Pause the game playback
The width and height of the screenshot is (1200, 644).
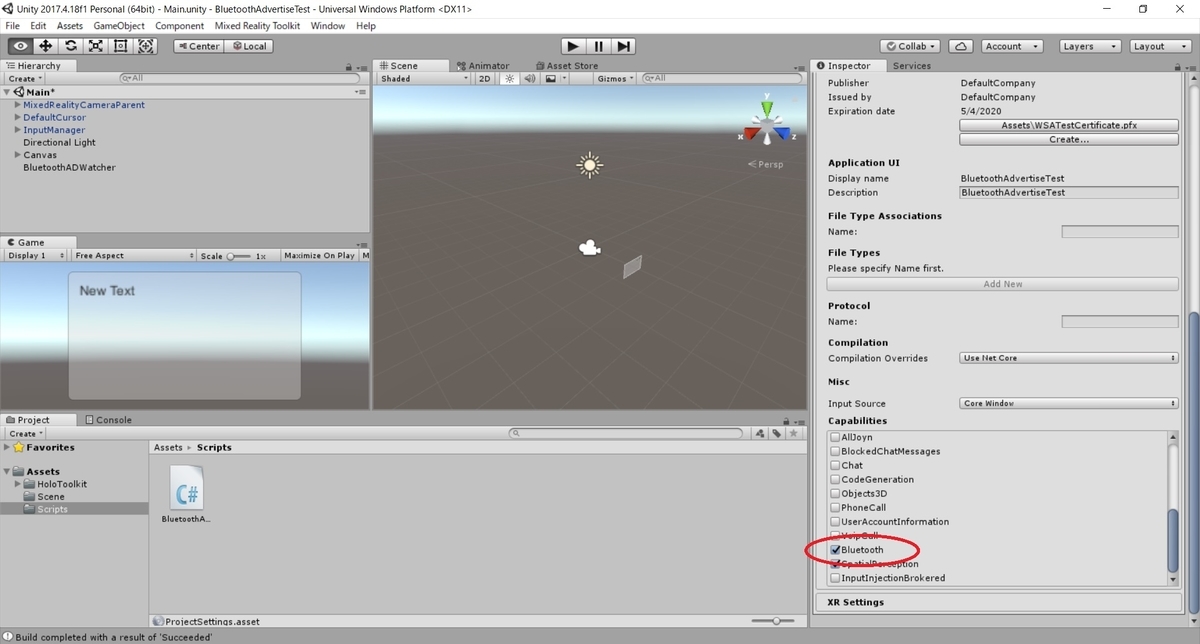click(598, 46)
